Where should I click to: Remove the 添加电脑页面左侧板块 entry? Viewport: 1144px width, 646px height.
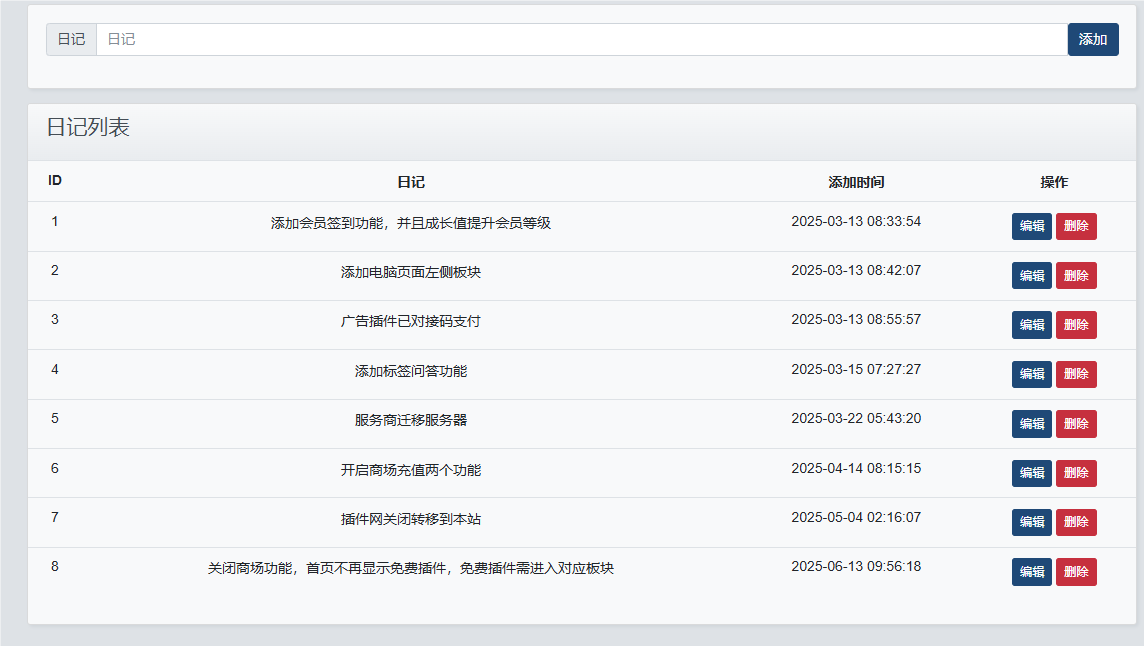click(x=1076, y=275)
